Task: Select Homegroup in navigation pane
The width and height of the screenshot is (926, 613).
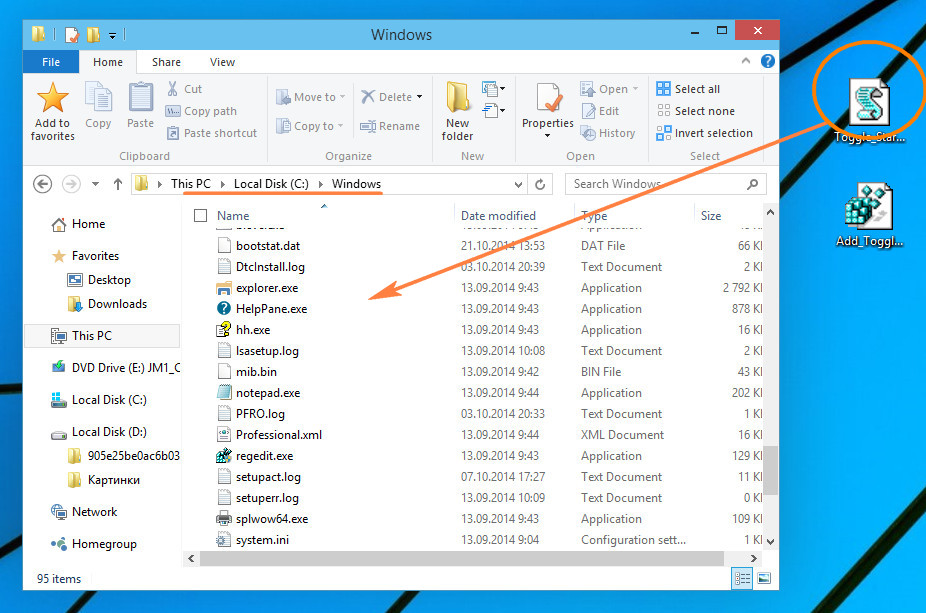Action: pos(93,544)
